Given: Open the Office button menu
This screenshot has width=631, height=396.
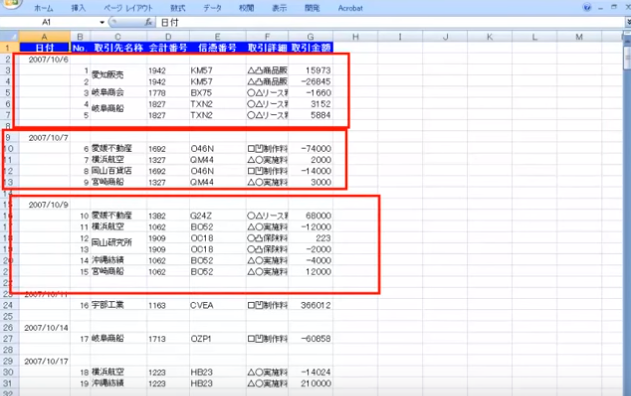Looking at the screenshot, I should pyautogui.click(x=11, y=4).
